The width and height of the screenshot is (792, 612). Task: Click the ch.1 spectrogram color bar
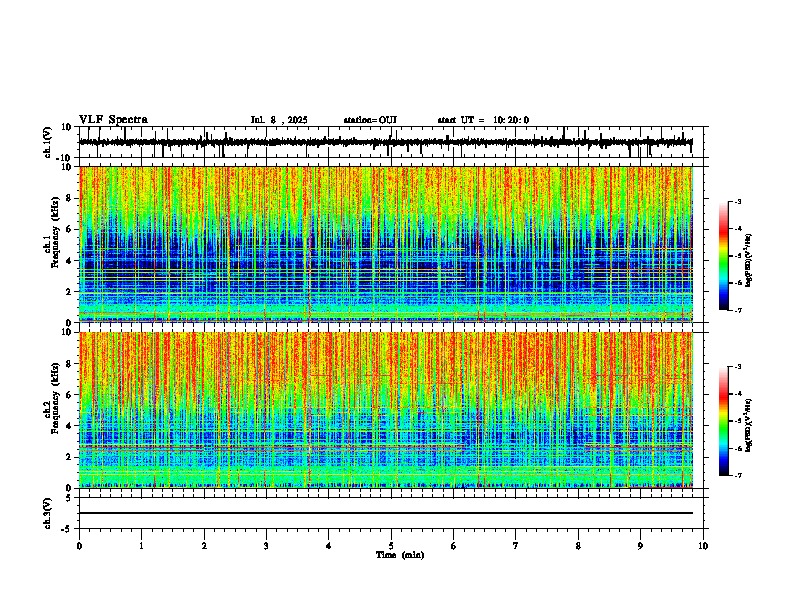[x=724, y=256]
